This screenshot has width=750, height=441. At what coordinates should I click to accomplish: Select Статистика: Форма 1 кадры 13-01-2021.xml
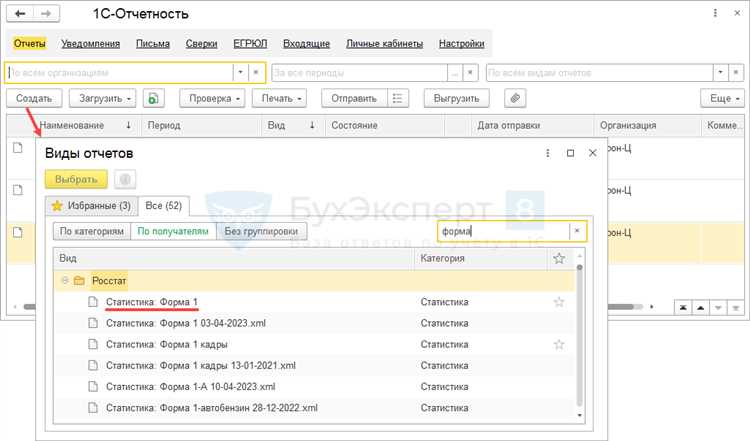[313, 365]
